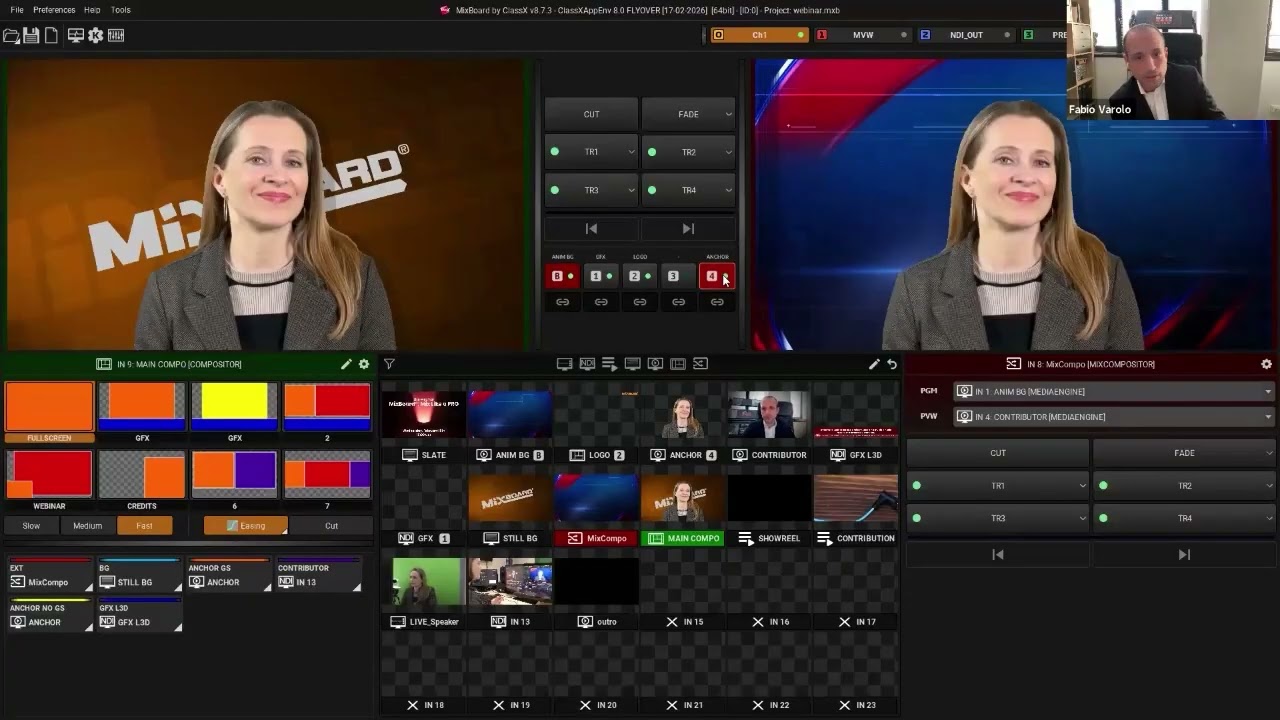Toggle LOGO layer 2 button
This screenshot has height=720, width=1280.
click(x=640, y=276)
